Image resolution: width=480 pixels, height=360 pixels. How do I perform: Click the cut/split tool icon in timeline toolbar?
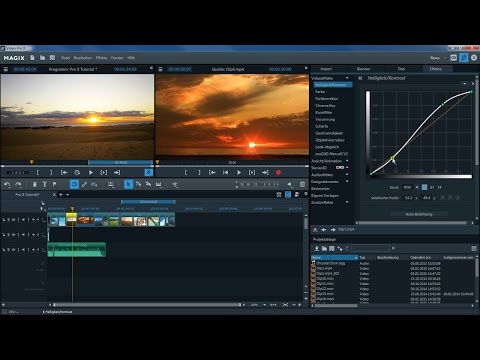(175, 184)
